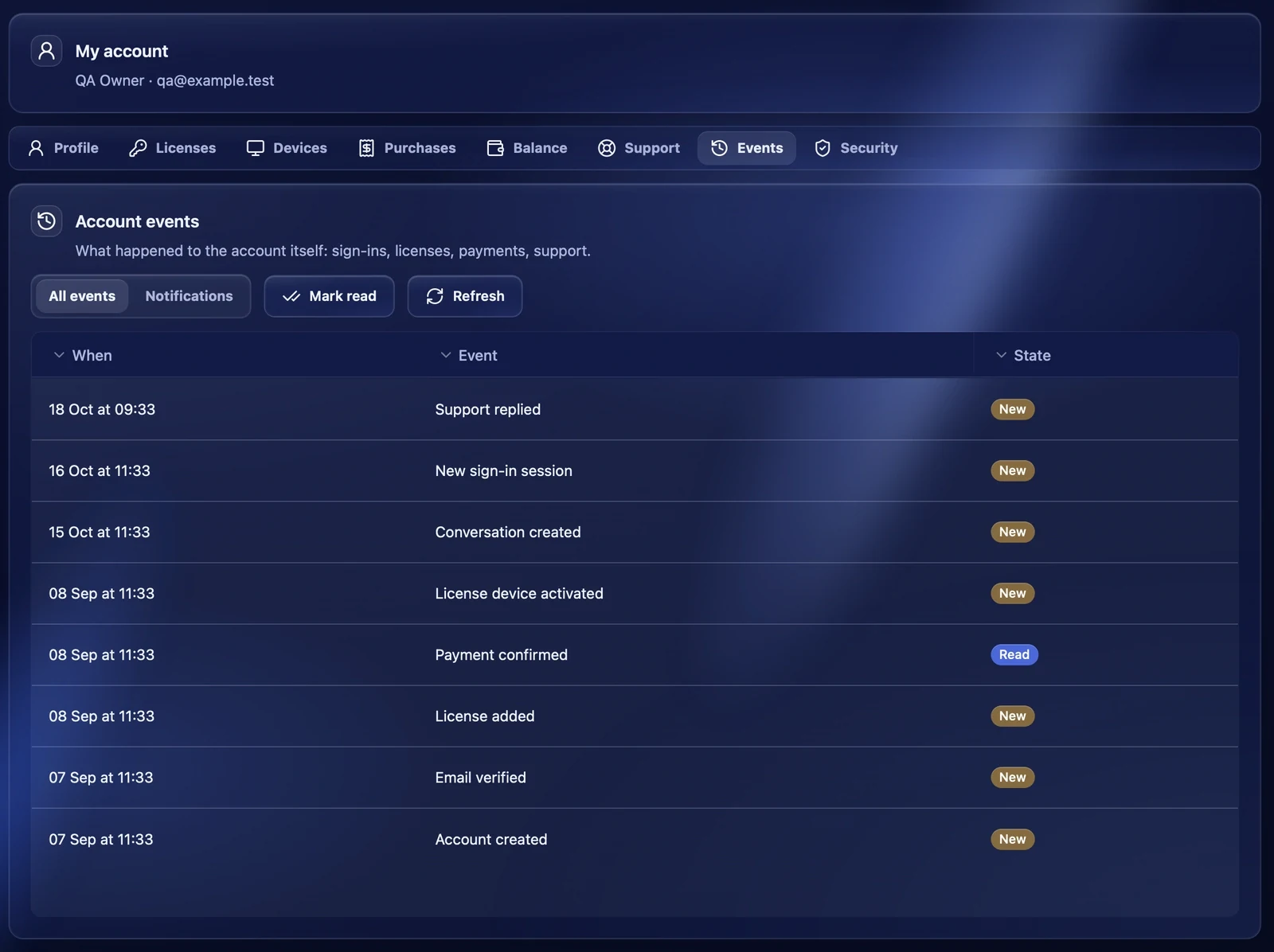Click the double-check icon in Mark read

point(291,296)
